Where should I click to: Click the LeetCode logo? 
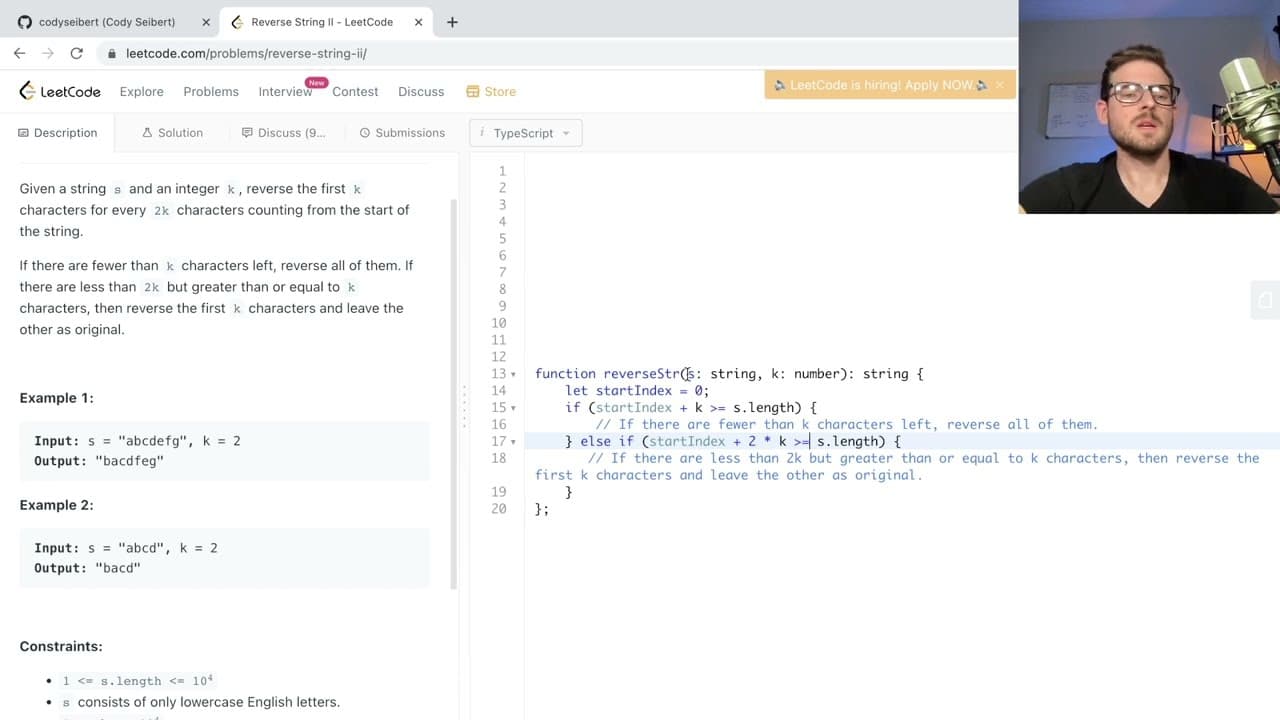pyautogui.click(x=60, y=91)
